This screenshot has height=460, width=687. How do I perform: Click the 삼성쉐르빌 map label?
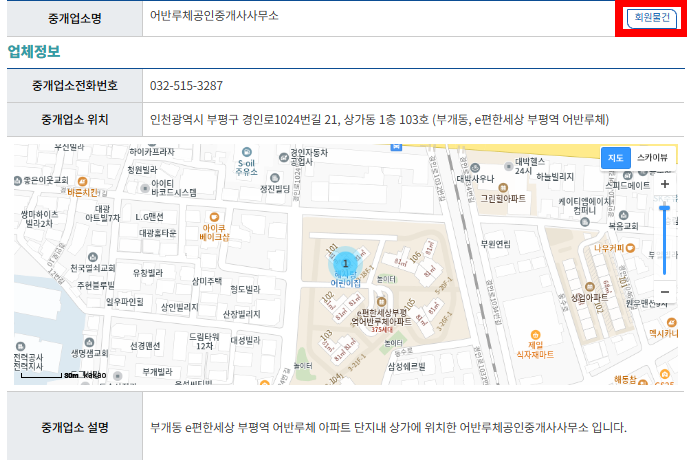click(406, 366)
